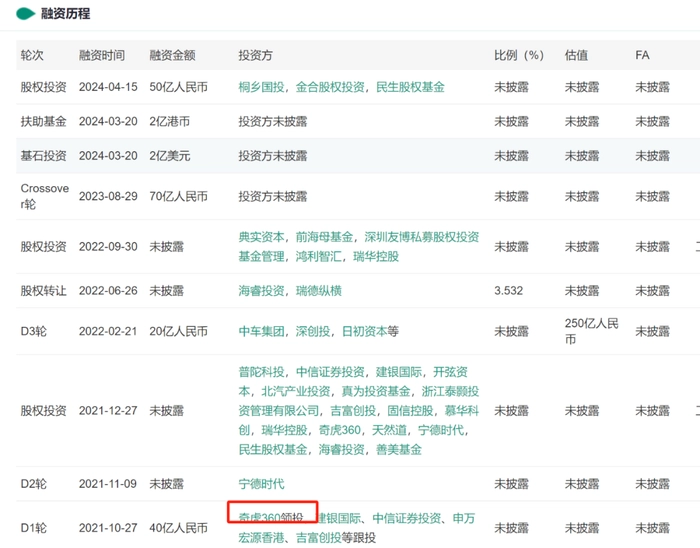The height and width of the screenshot is (548, 700).
Task: Open 典实资本 investor link
Action: [262, 238]
